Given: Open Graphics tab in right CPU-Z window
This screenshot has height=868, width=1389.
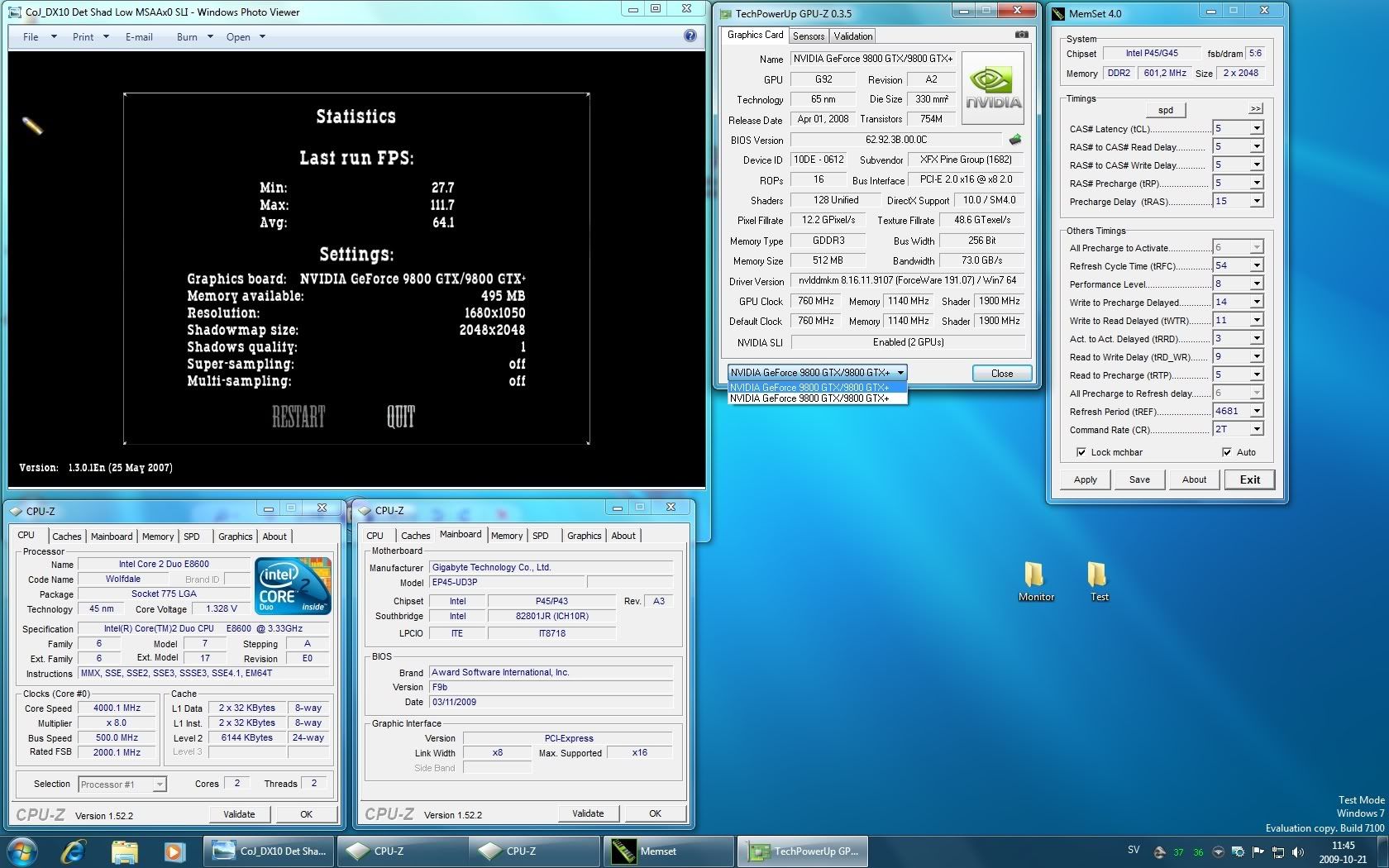Looking at the screenshot, I should click(x=584, y=536).
